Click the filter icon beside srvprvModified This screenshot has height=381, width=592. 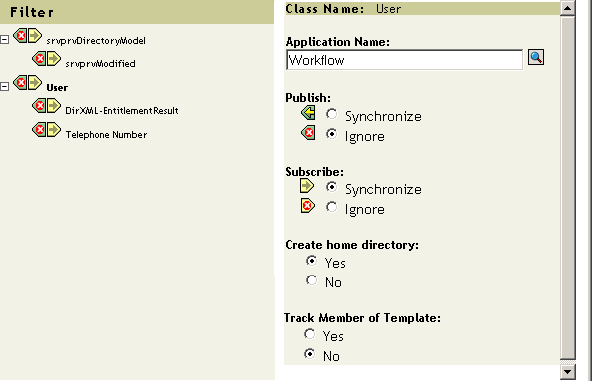(x=46, y=59)
